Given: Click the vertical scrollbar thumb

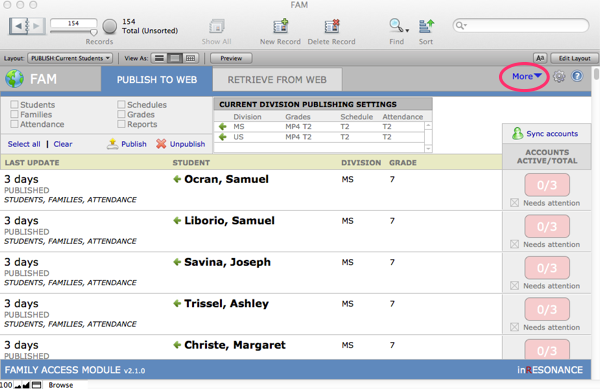Looking at the screenshot, I should click(x=596, y=73).
